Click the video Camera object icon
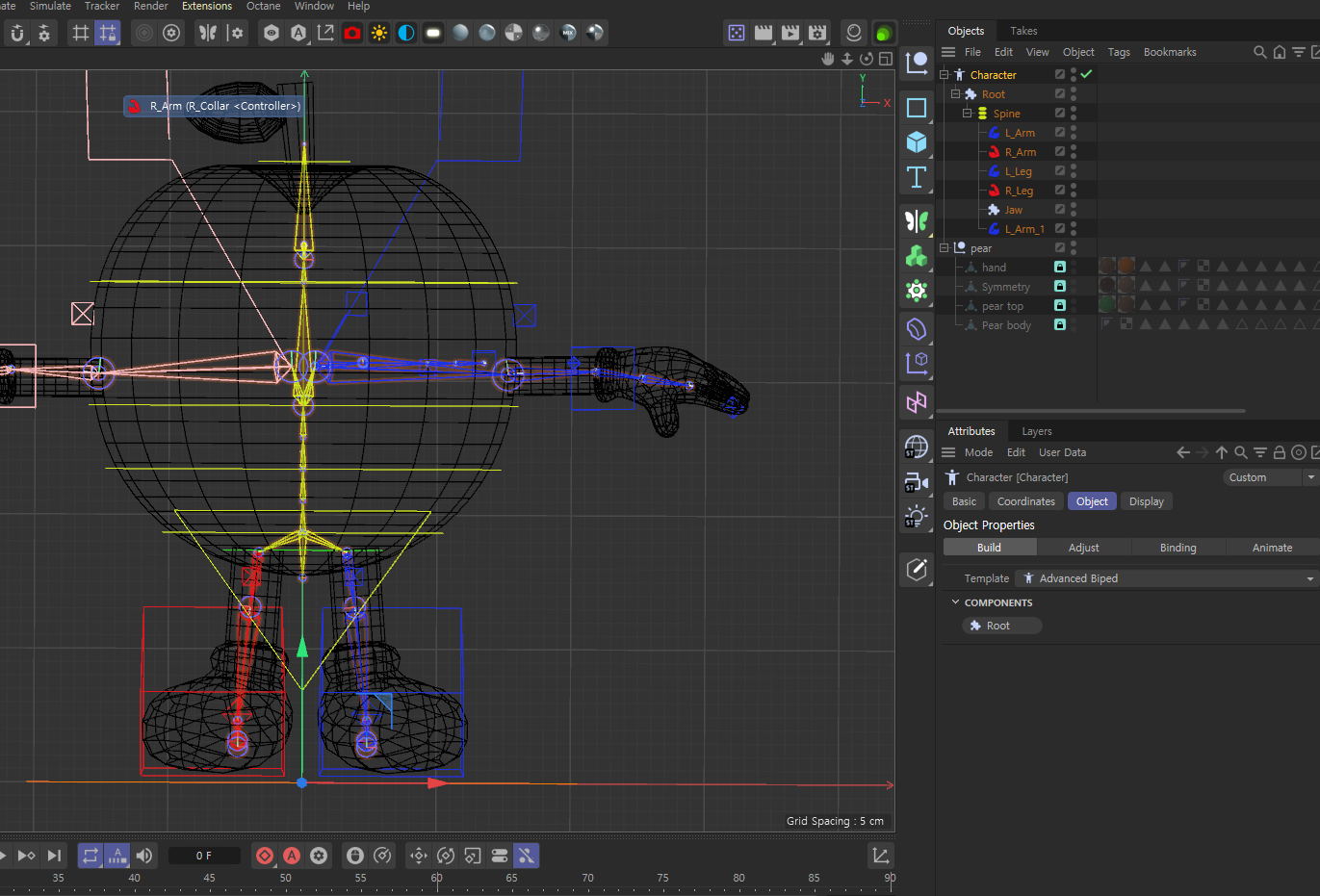The height and width of the screenshot is (896, 1320). pyautogui.click(x=917, y=482)
